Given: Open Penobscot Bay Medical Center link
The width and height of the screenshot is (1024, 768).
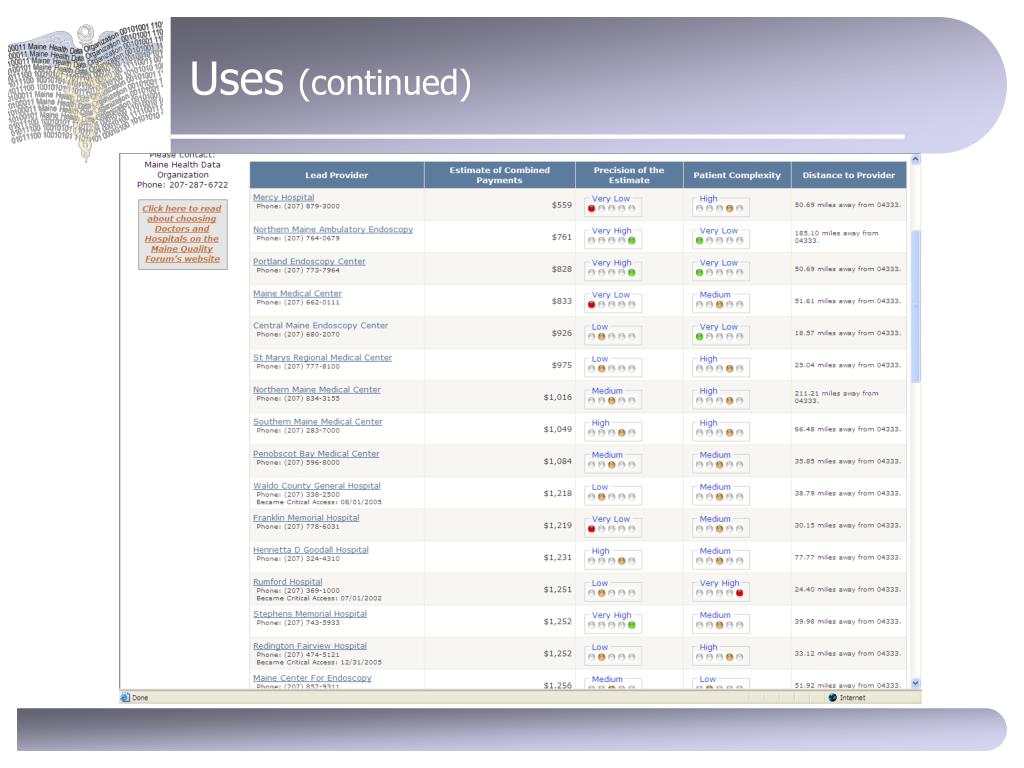Looking at the screenshot, I should click(x=316, y=453).
